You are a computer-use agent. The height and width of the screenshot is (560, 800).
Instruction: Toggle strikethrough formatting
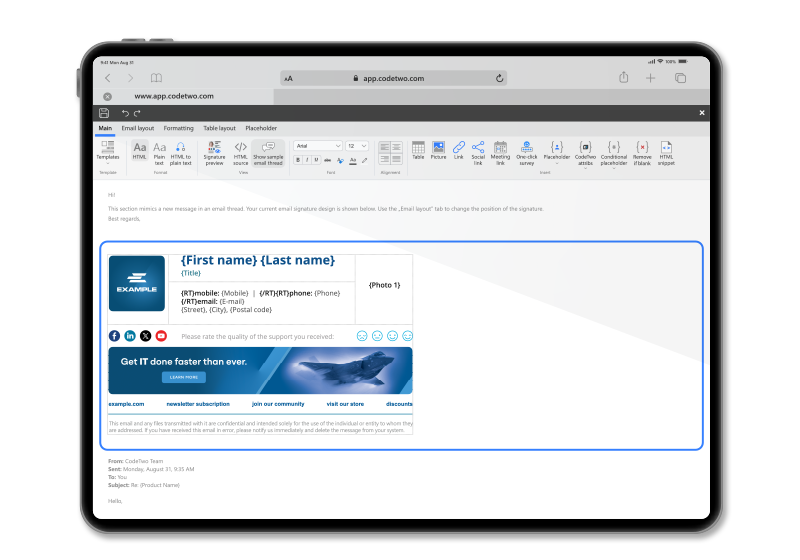point(328,160)
